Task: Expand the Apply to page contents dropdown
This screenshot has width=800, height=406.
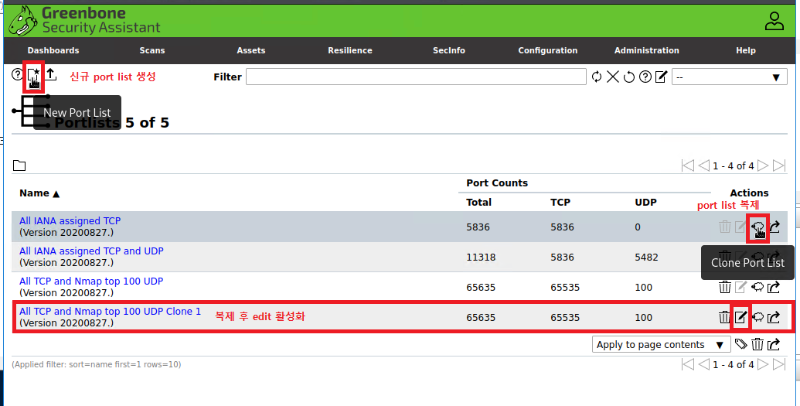Action: (661, 344)
